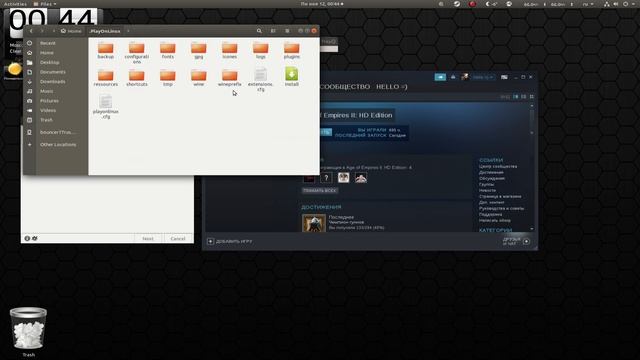Click the Steam user avatar
This screenshot has height=360, width=640.
[465, 77]
